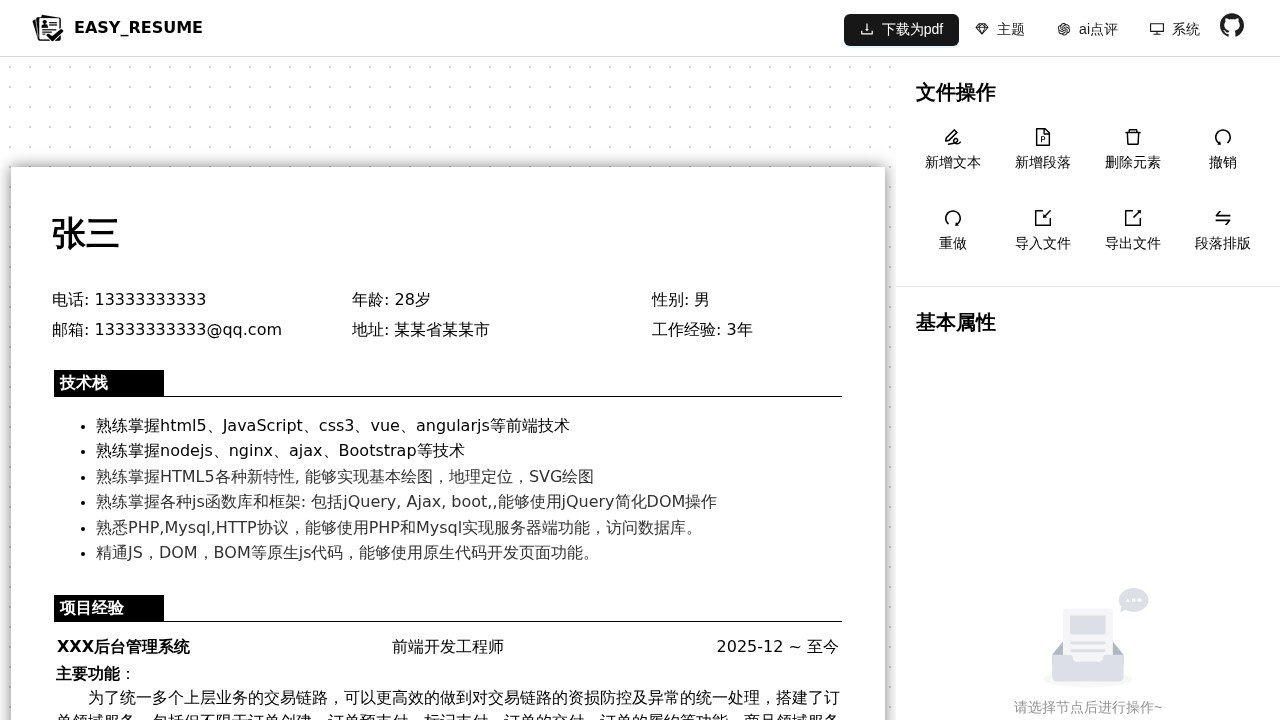Click the 技术栈 section title
The width and height of the screenshot is (1280, 720).
[83, 383]
